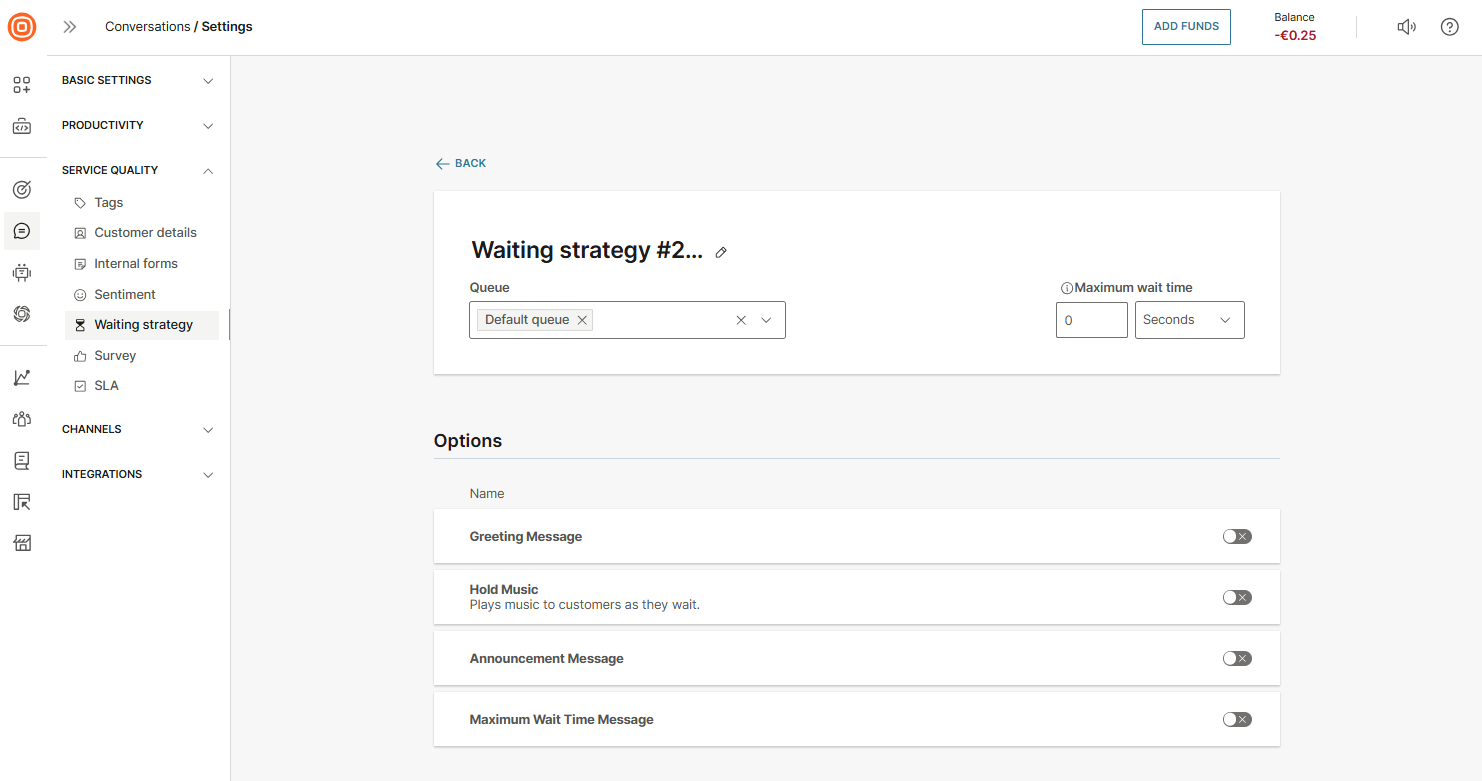
Task: Click the Add Funds button
Action: coord(1186,27)
